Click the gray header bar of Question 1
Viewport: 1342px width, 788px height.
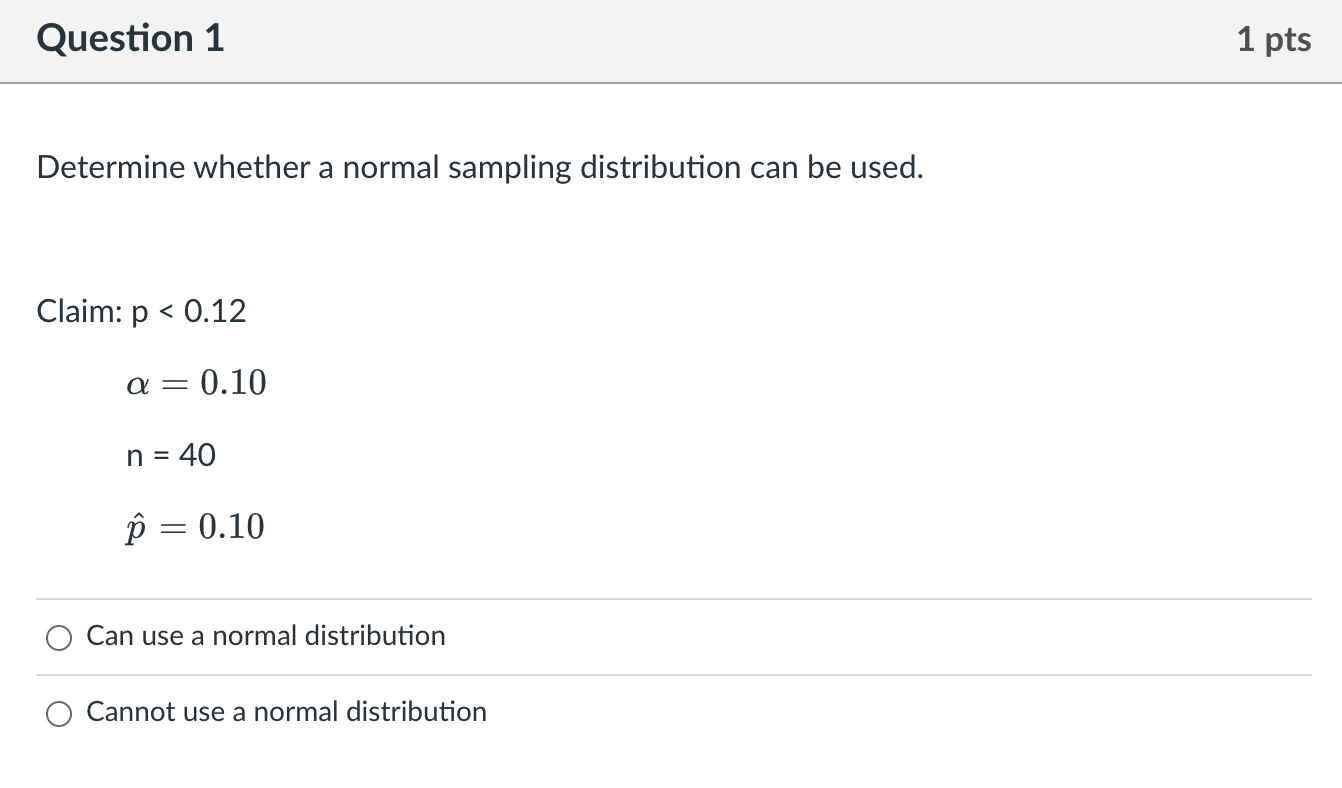[670, 40]
